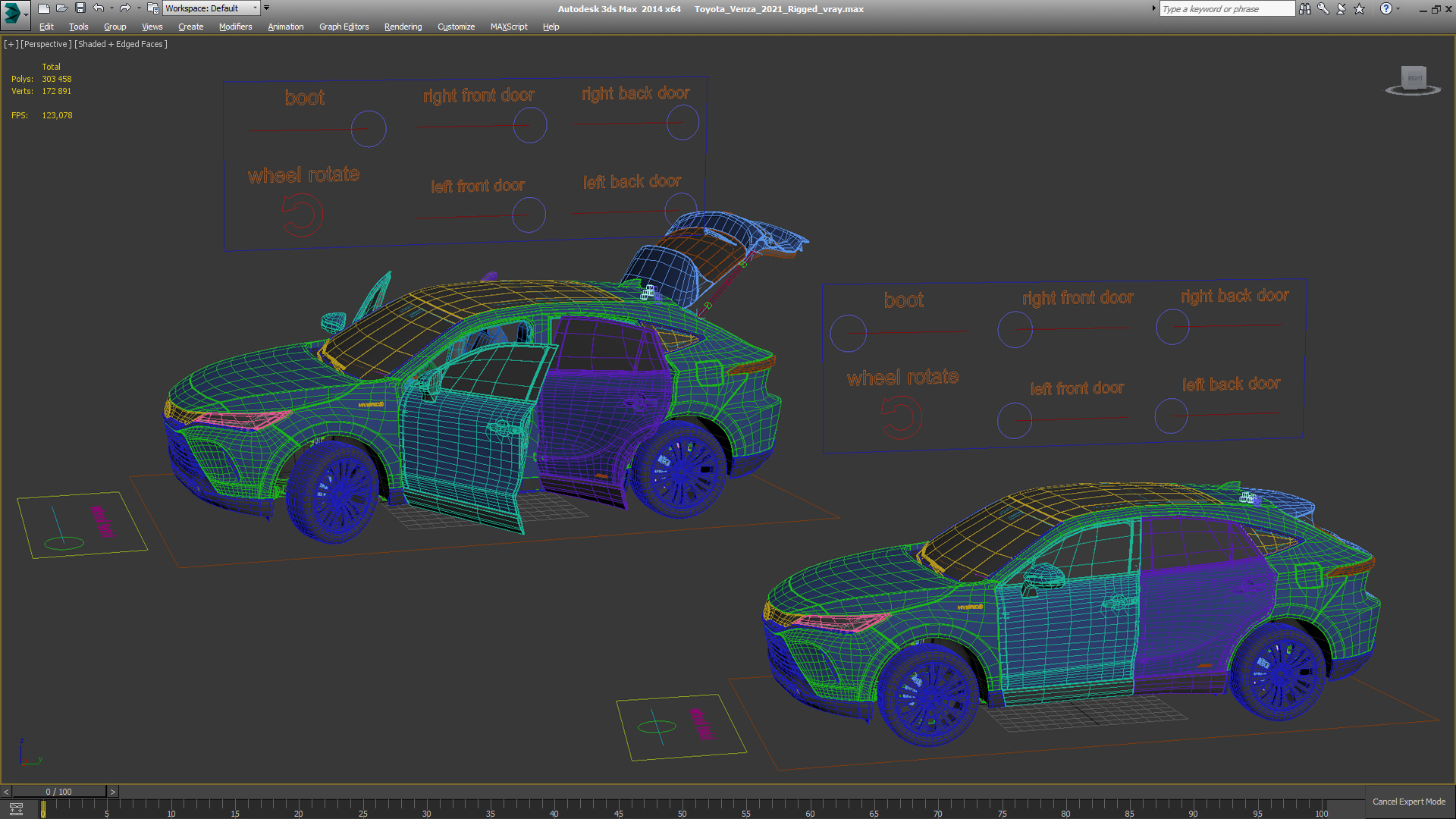
Task: Expand the Help dropdown arrow
Action: tap(1398, 8)
